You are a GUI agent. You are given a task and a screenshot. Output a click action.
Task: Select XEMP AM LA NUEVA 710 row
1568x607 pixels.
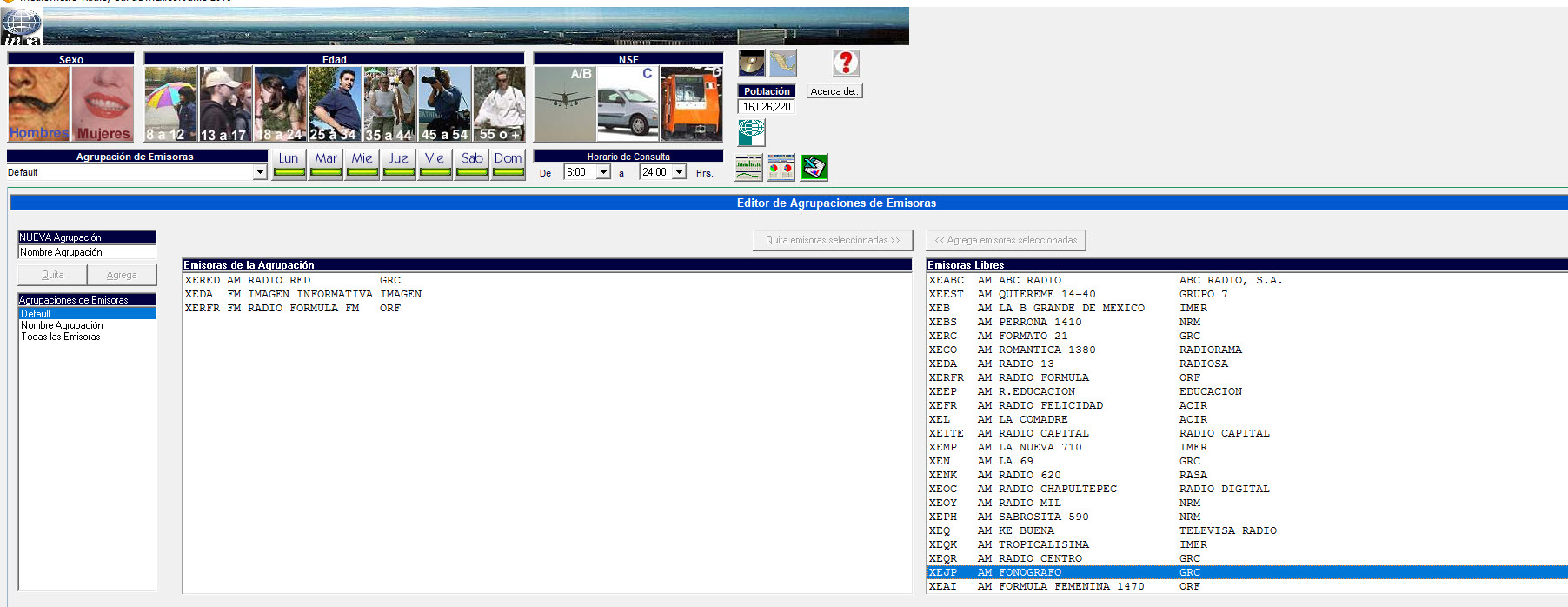coord(1247,447)
